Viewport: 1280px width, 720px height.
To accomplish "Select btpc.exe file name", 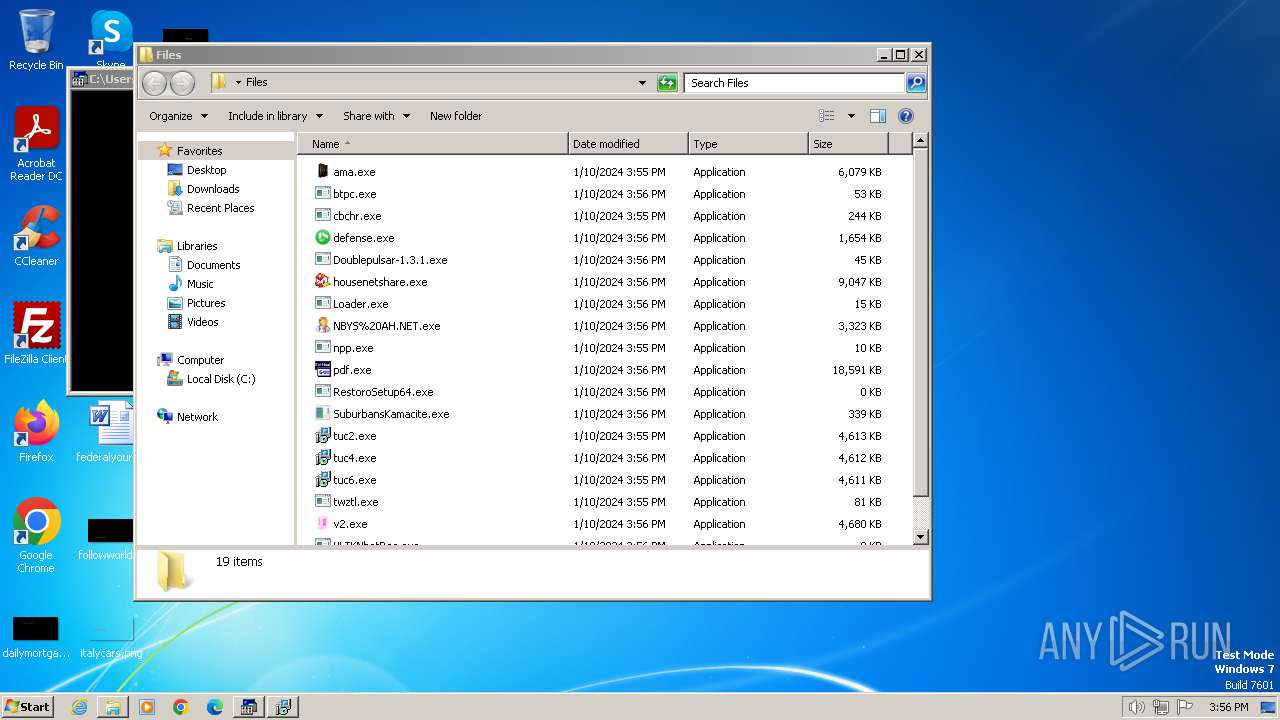I will click(355, 194).
